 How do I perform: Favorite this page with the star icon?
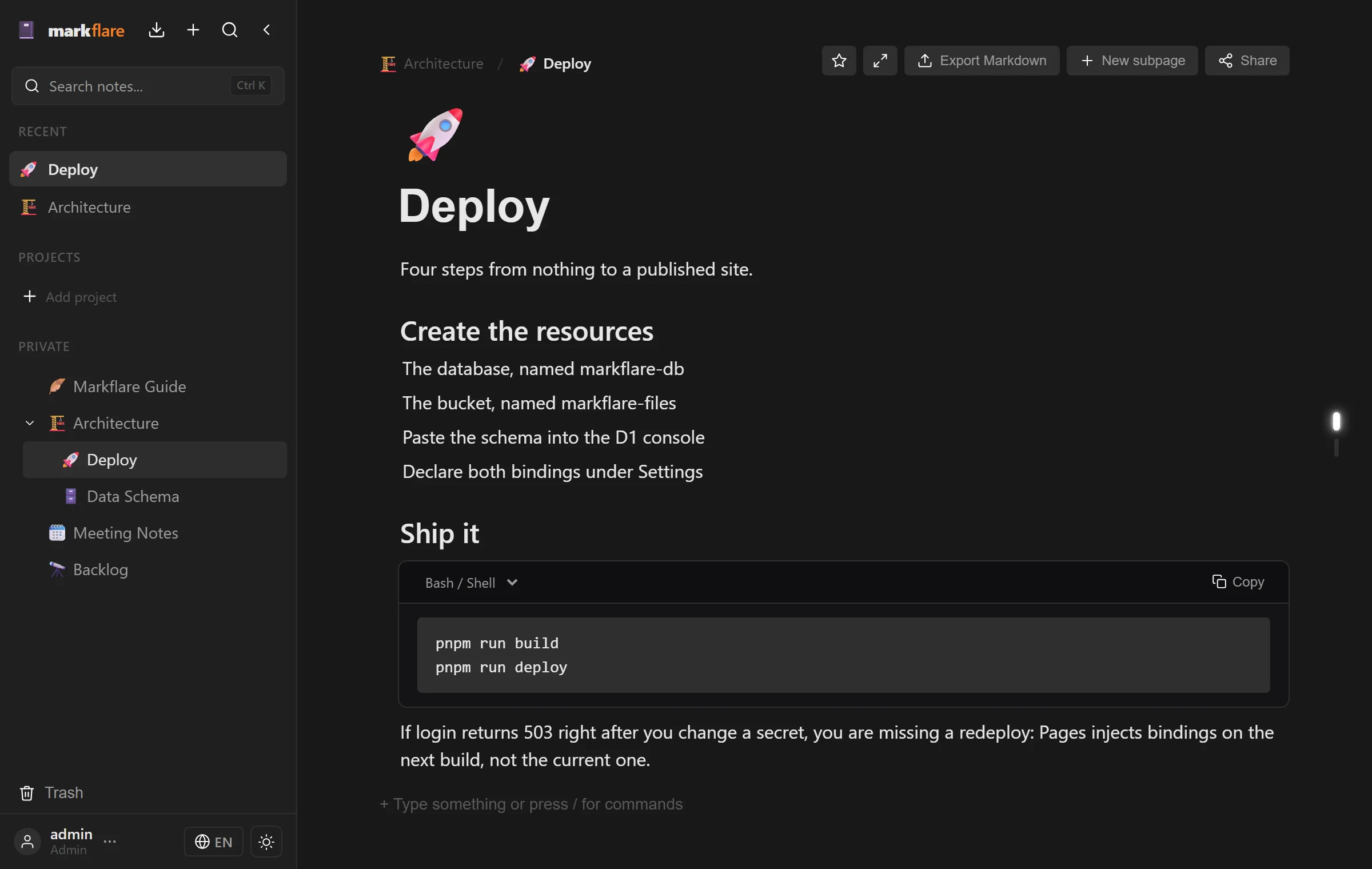click(839, 61)
